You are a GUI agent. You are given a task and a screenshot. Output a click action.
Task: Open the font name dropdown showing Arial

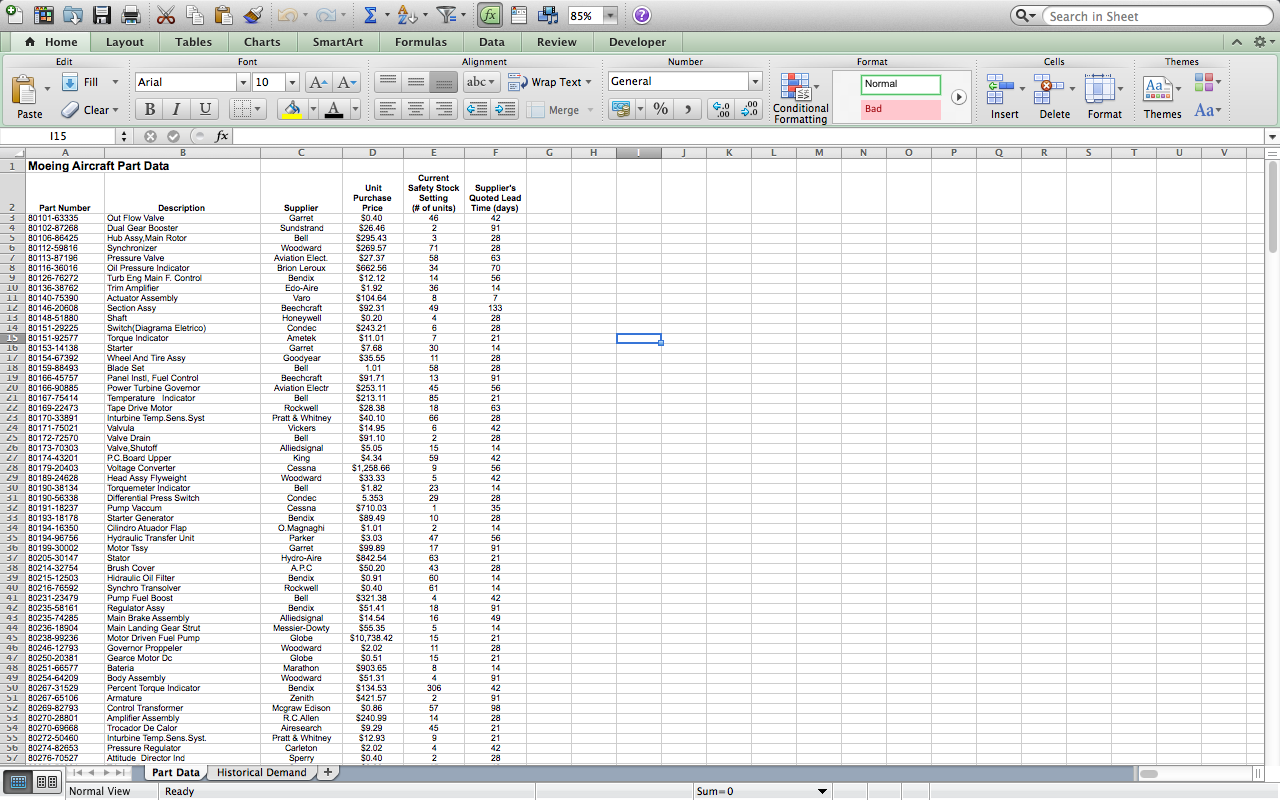(241, 82)
